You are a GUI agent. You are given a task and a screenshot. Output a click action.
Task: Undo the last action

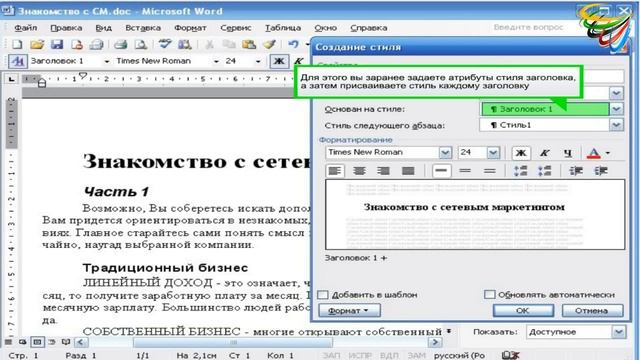[x=292, y=44]
